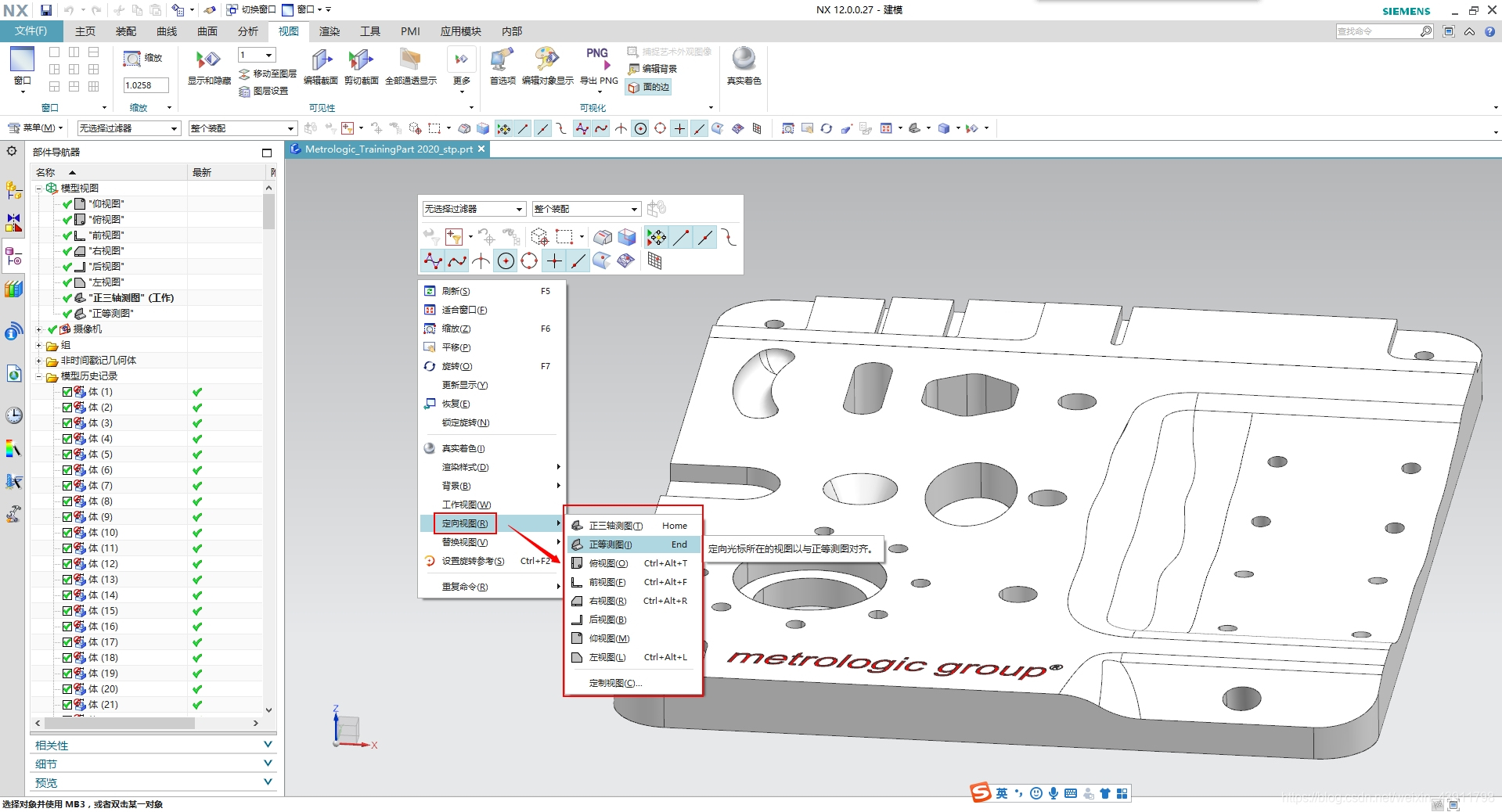Choose Custom Views option in submenu
Screen dimensions: 1502x812
point(632,683)
